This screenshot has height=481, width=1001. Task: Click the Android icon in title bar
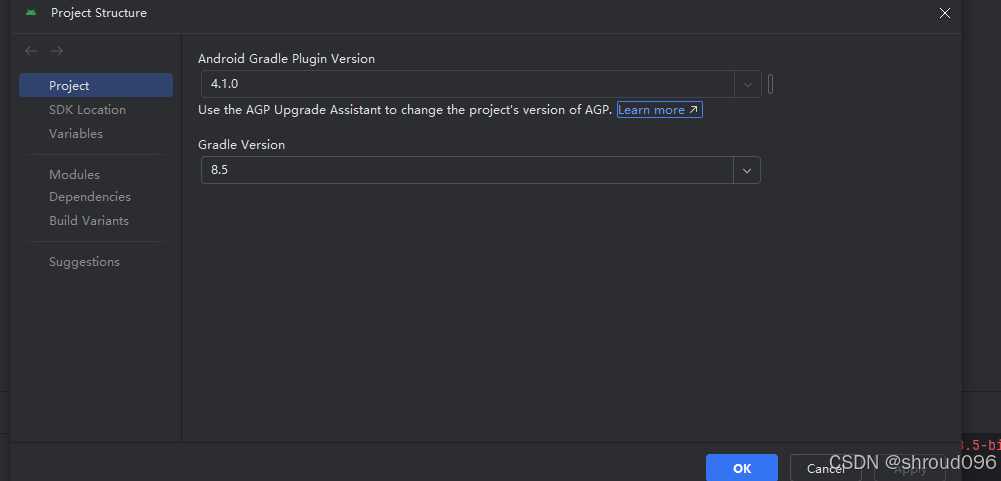point(31,13)
